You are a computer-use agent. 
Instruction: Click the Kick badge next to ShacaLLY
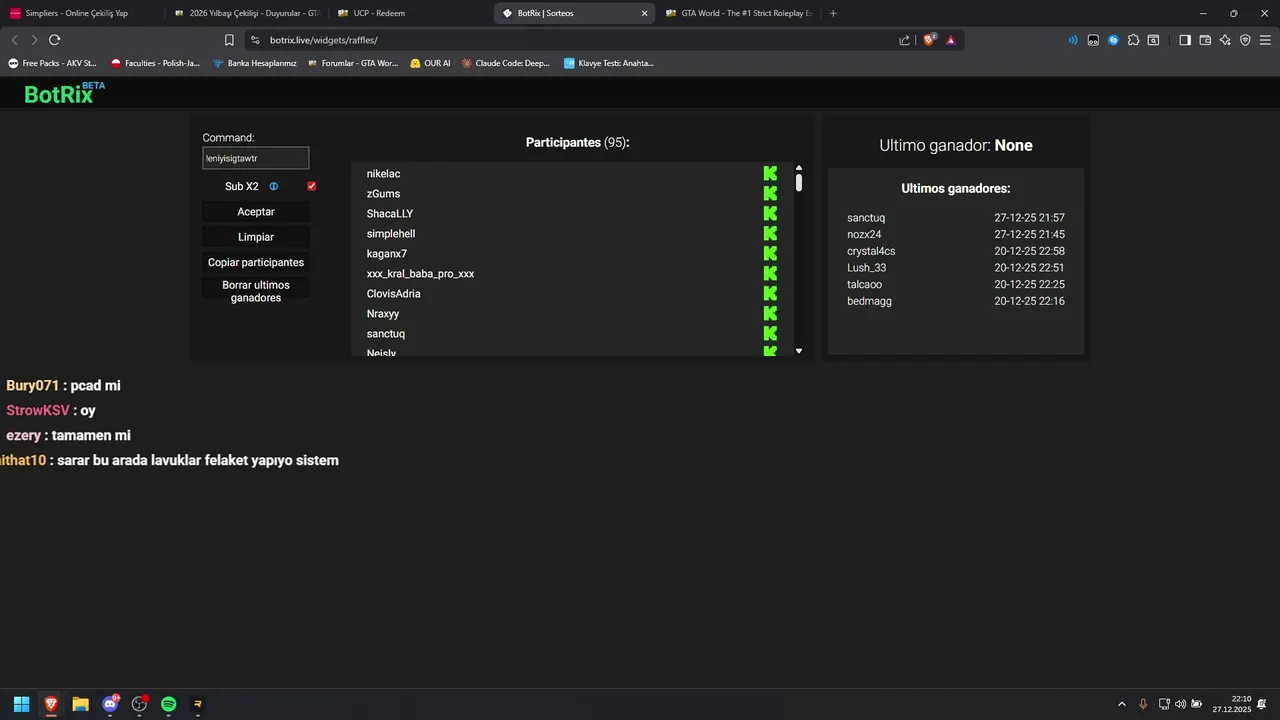[x=770, y=214]
